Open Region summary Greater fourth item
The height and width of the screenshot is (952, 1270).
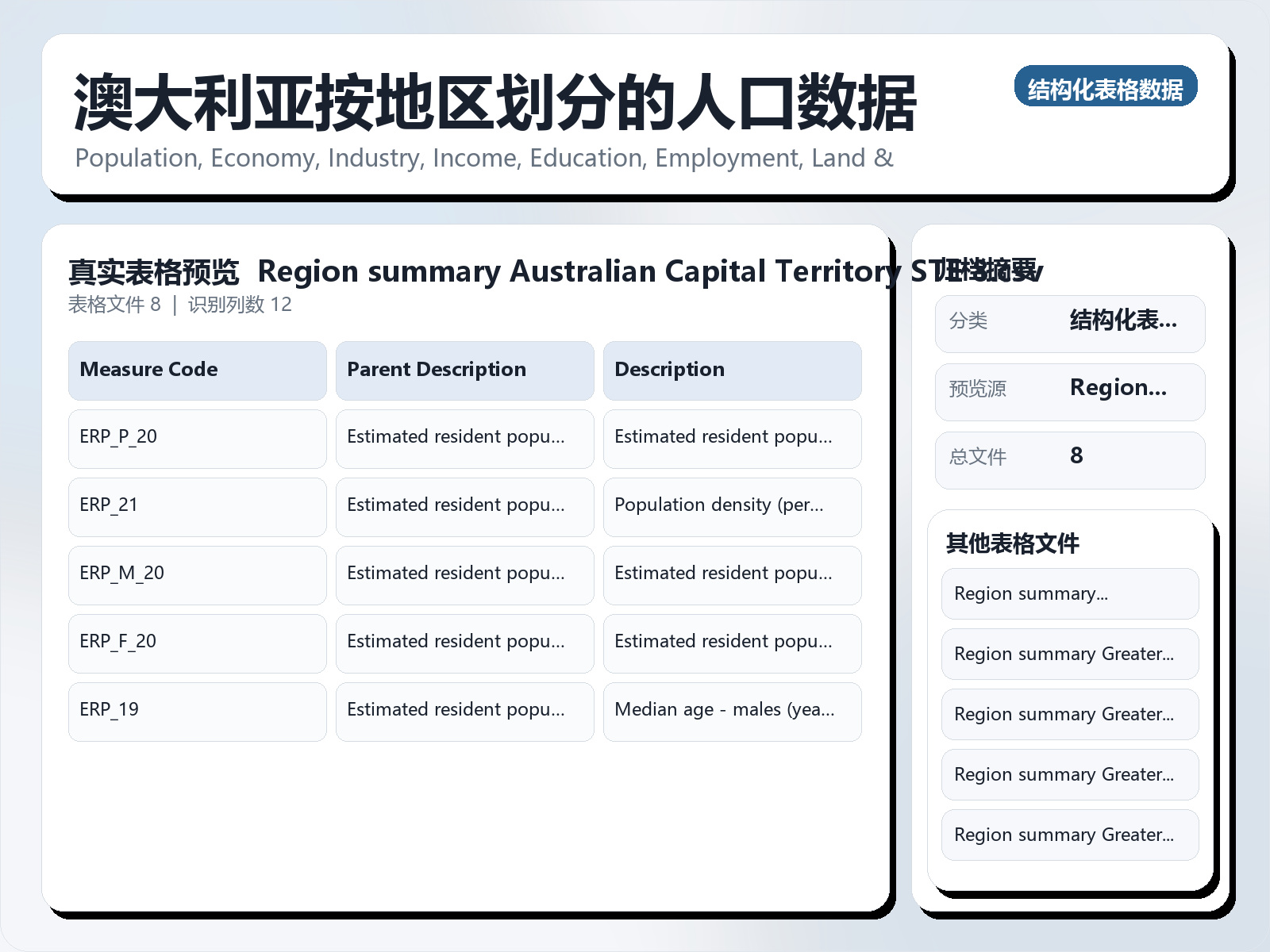[1069, 775]
